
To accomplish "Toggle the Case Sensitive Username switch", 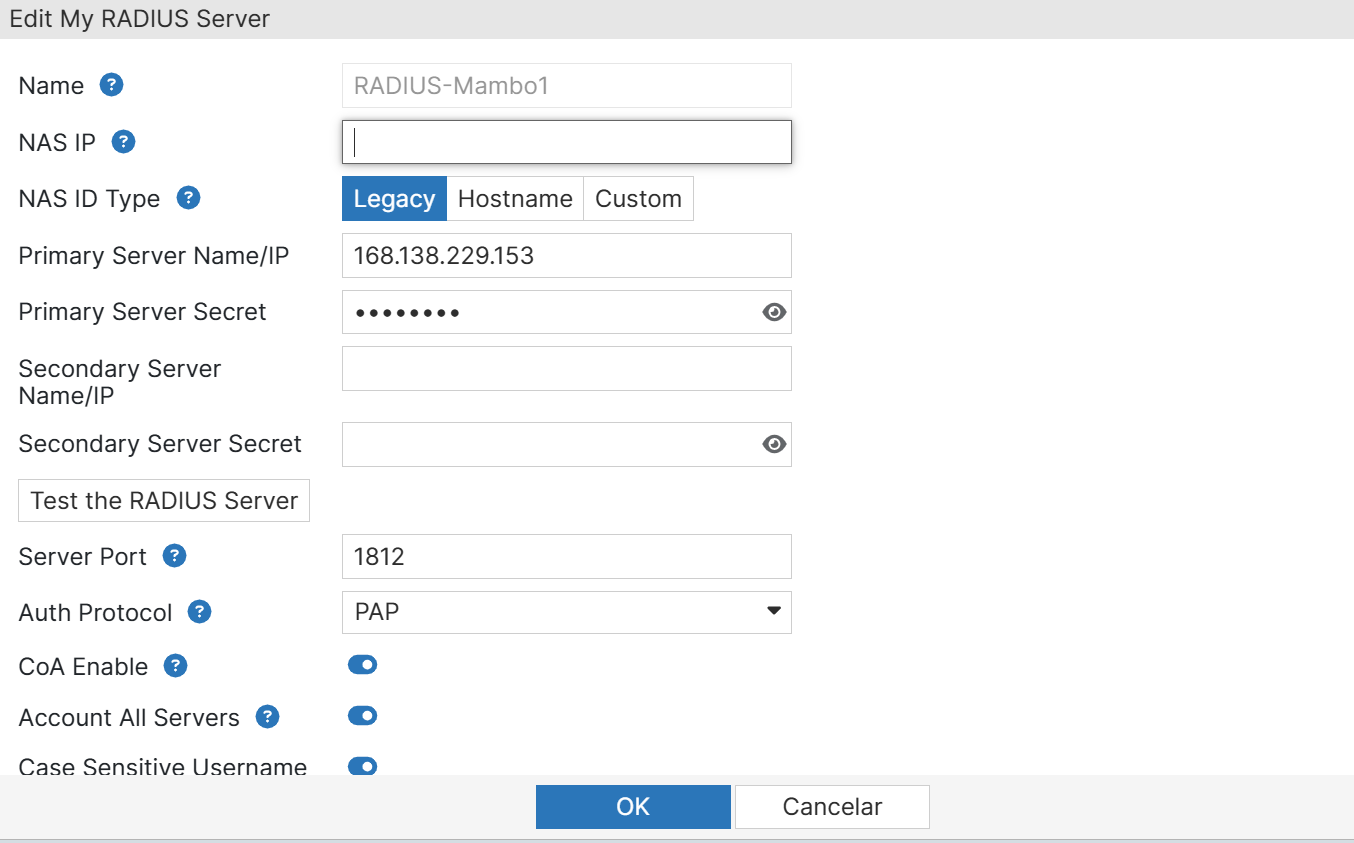I will coord(362,766).
